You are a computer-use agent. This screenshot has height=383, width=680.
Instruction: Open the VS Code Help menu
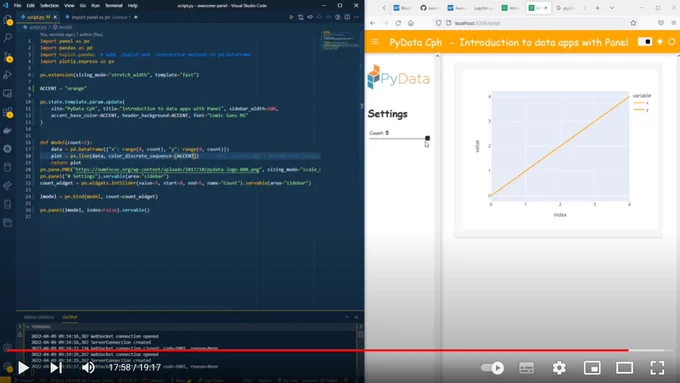(133, 6)
